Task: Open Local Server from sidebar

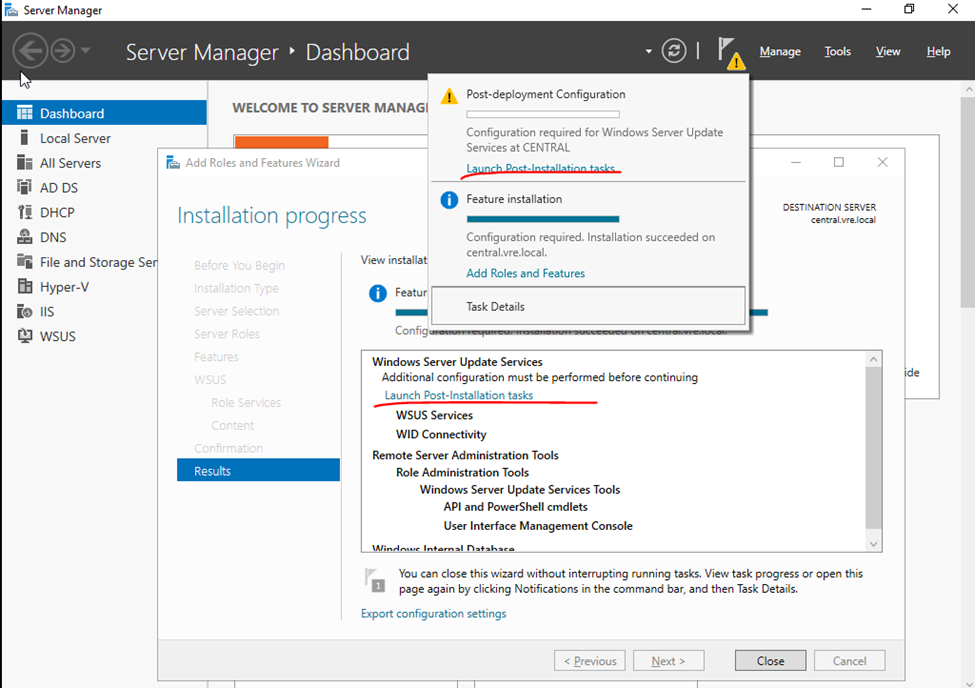Action: click(75, 138)
